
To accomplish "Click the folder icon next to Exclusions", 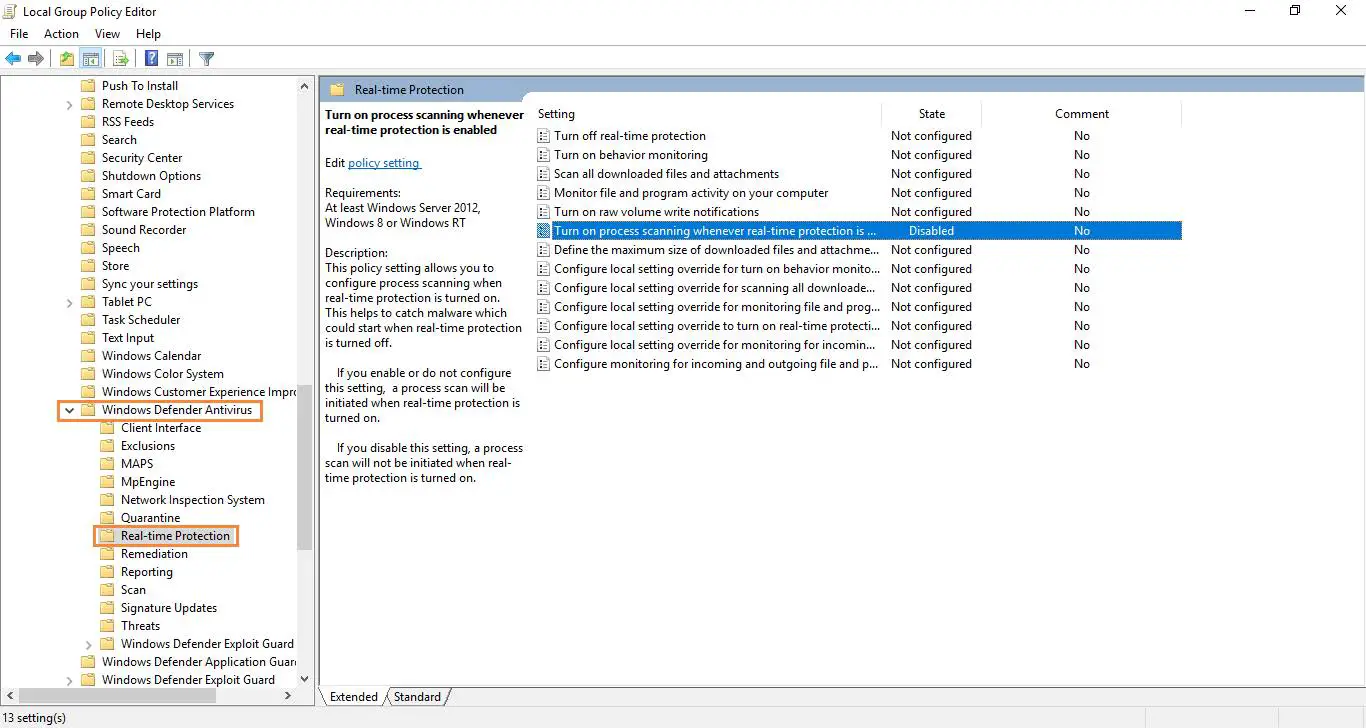I will coord(107,446).
